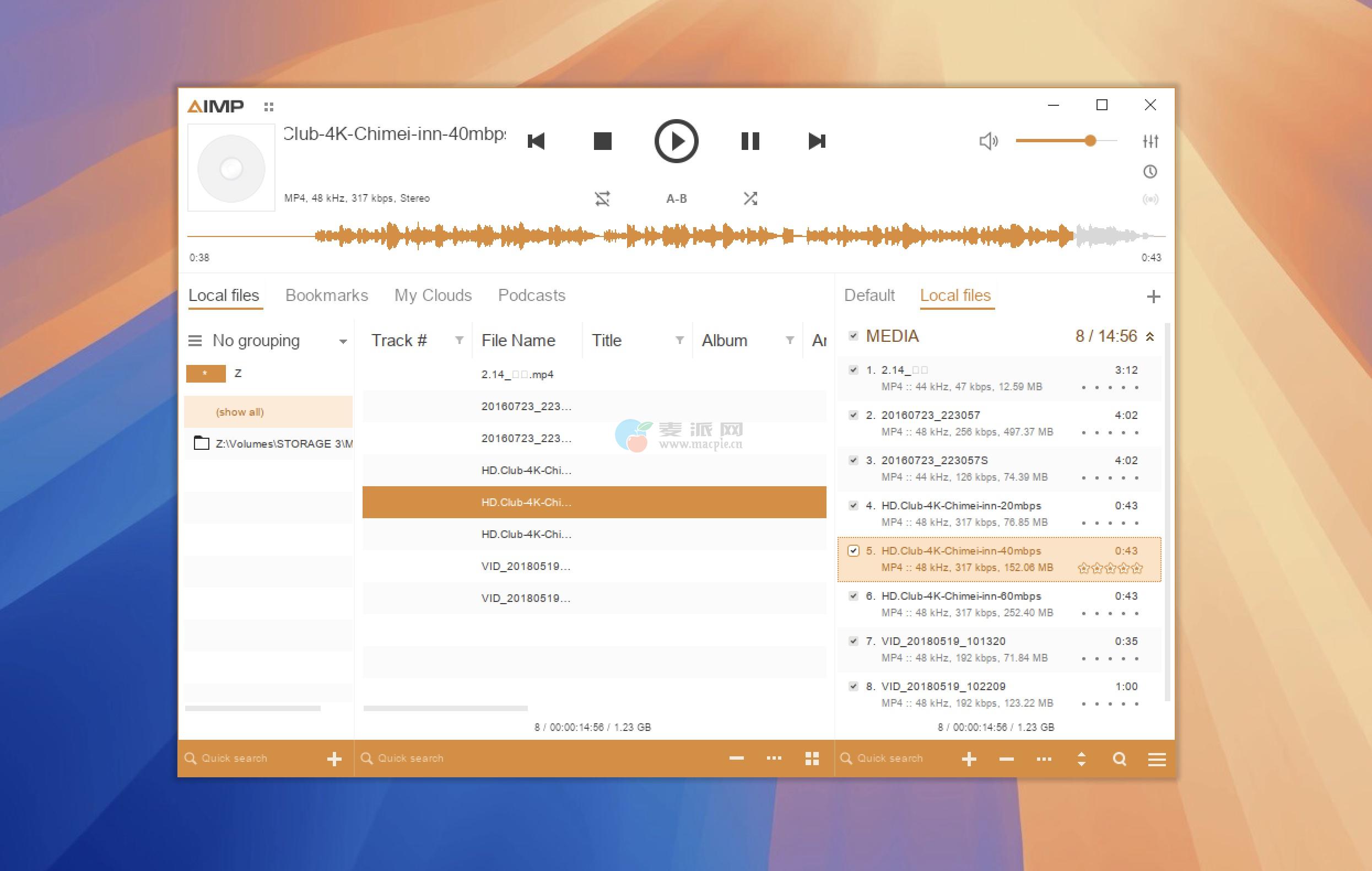Uncheck track 1 2.14_ checkbox

853,370
